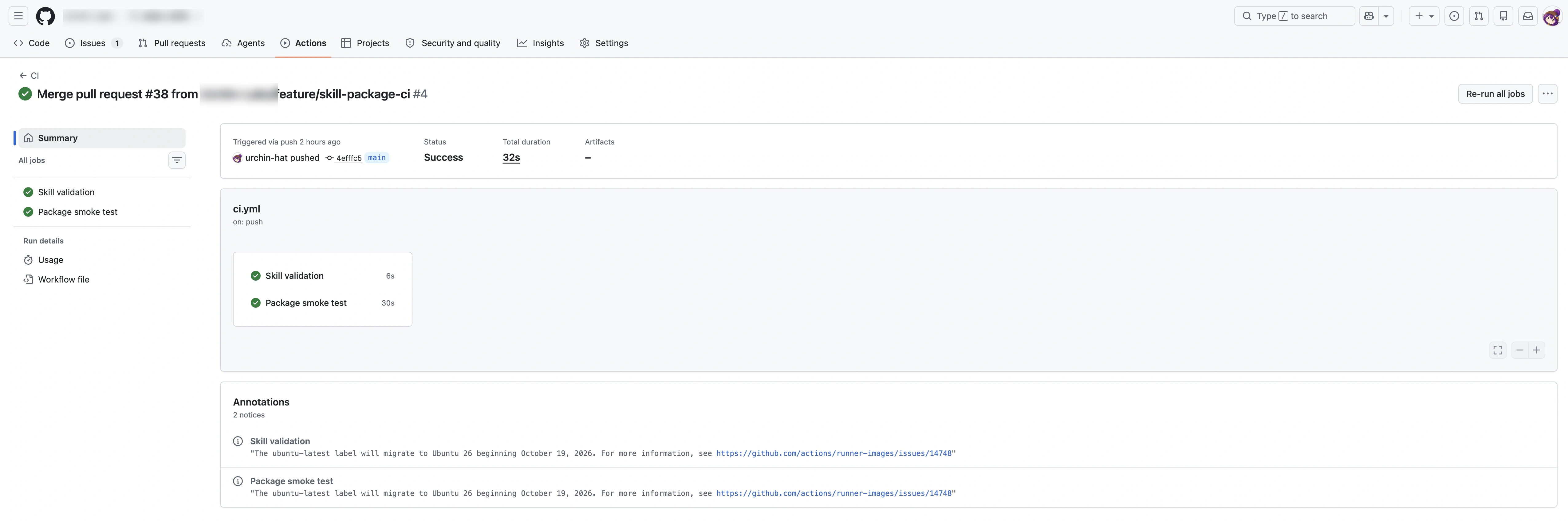
Task: Click Skill validation annotation title
Action: point(280,441)
